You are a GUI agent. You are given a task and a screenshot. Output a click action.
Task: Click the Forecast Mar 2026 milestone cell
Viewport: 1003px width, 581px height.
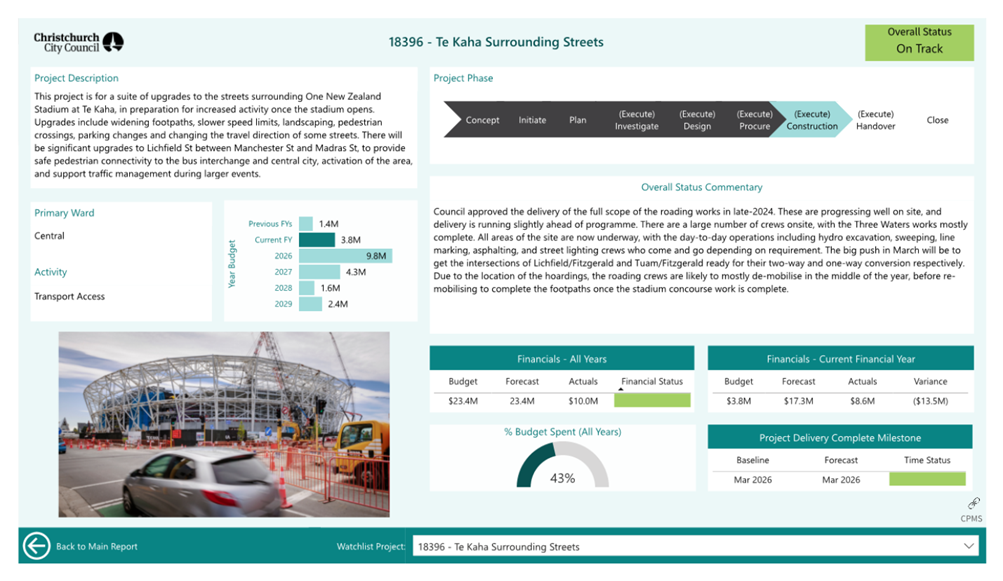841,480
